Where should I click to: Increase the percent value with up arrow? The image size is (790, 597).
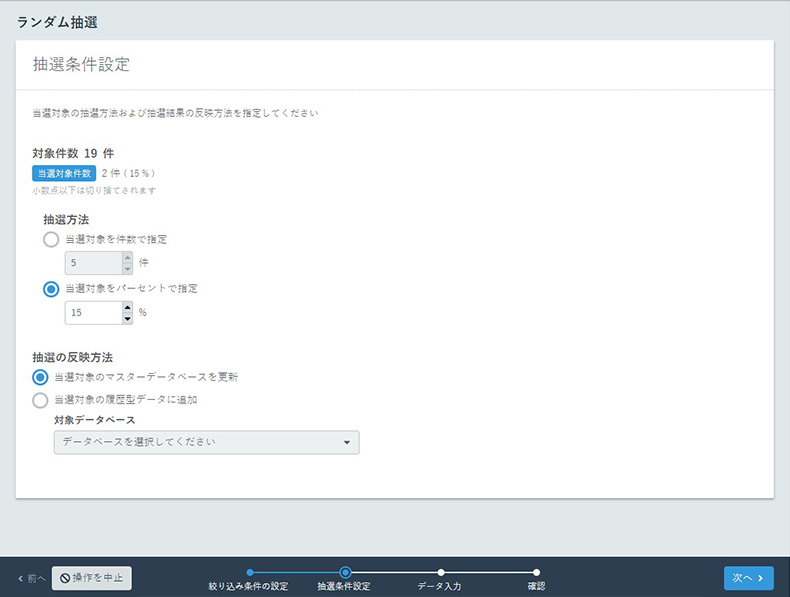coord(127,307)
